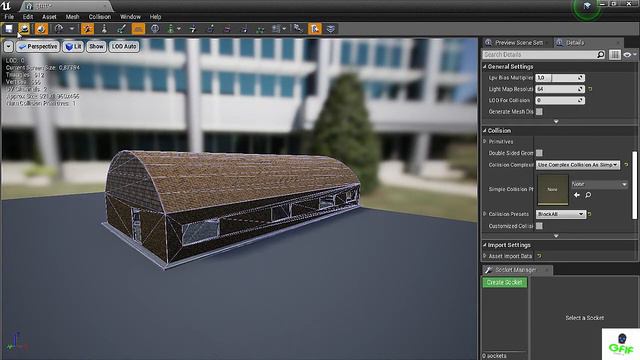The height and width of the screenshot is (360, 640).
Task: Expand the Primitives row
Action: tap(485, 142)
